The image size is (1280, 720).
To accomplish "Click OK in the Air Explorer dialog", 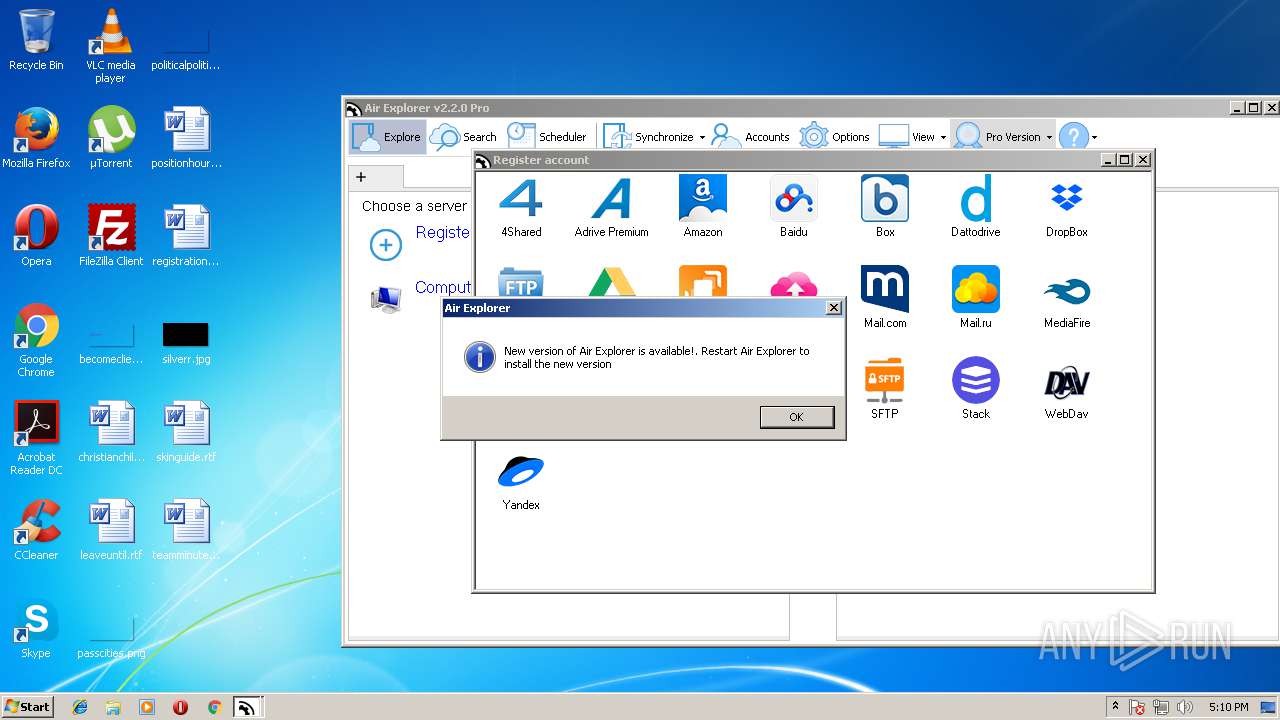I will click(x=796, y=417).
